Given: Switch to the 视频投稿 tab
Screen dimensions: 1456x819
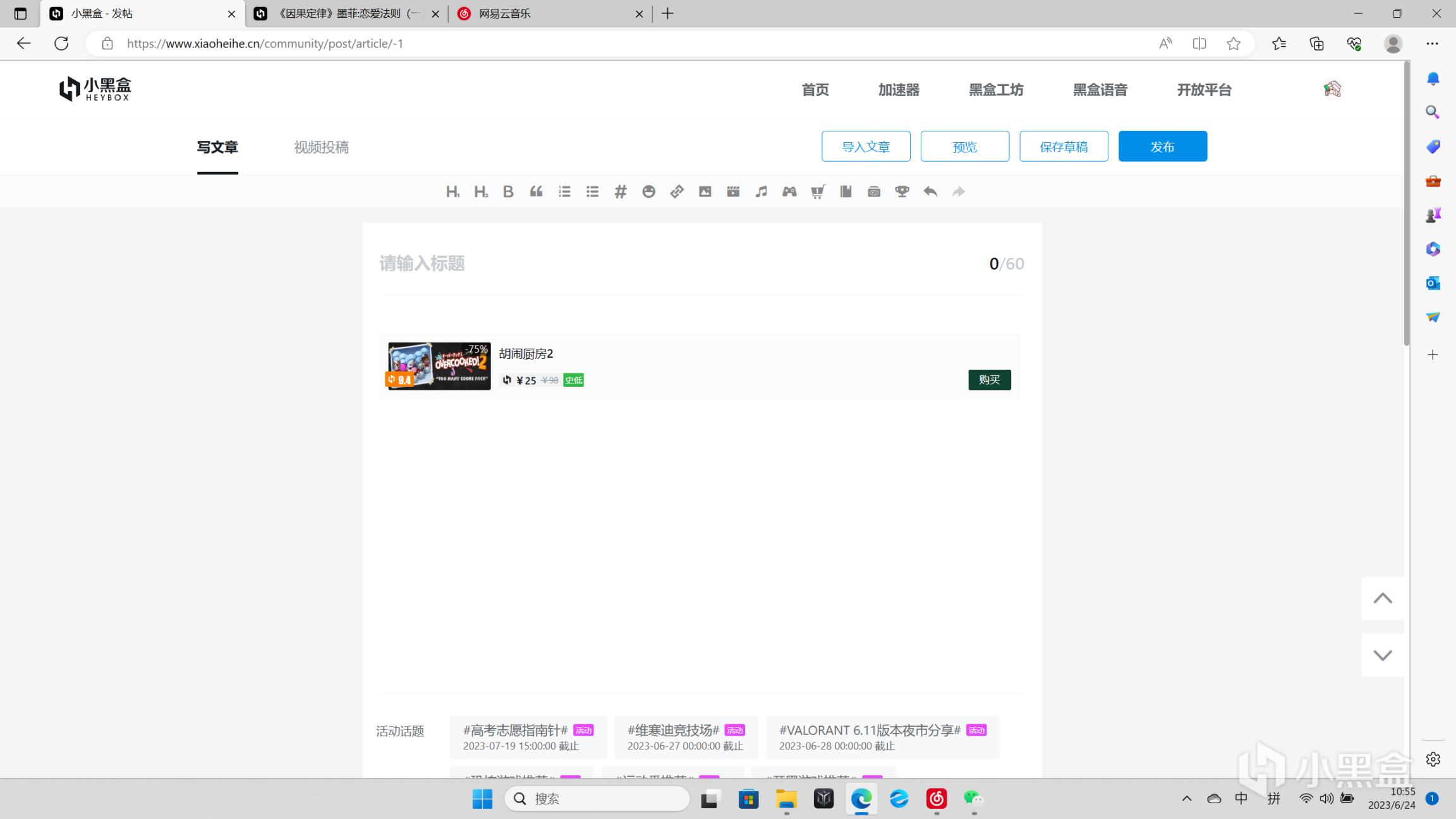Looking at the screenshot, I should tap(321, 147).
